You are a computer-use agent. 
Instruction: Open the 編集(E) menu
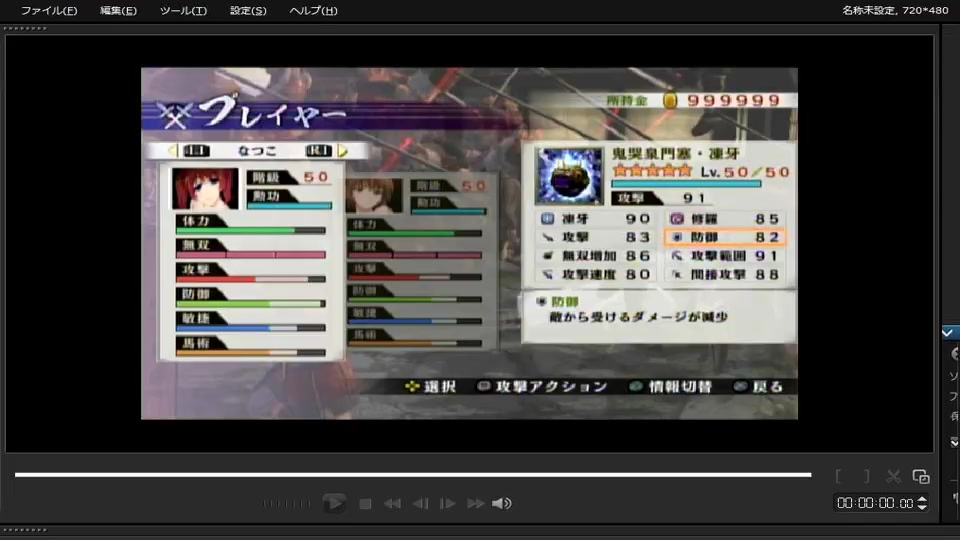(118, 10)
